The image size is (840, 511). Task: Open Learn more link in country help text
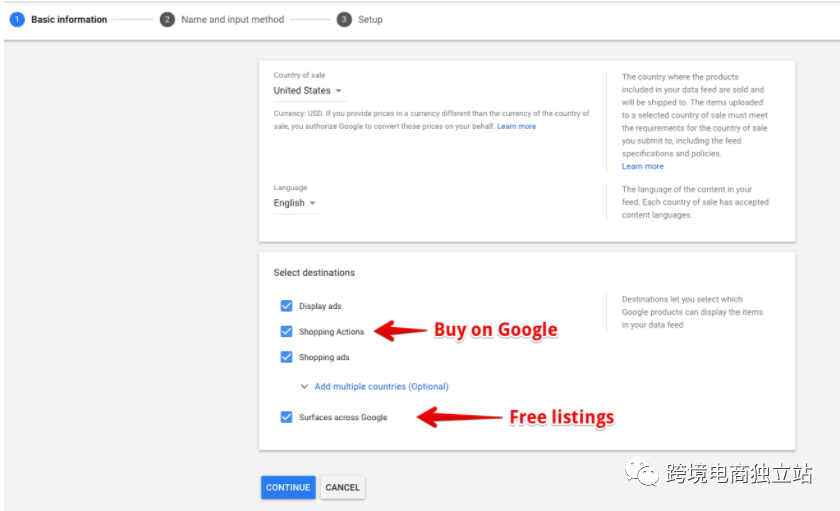coord(643,167)
